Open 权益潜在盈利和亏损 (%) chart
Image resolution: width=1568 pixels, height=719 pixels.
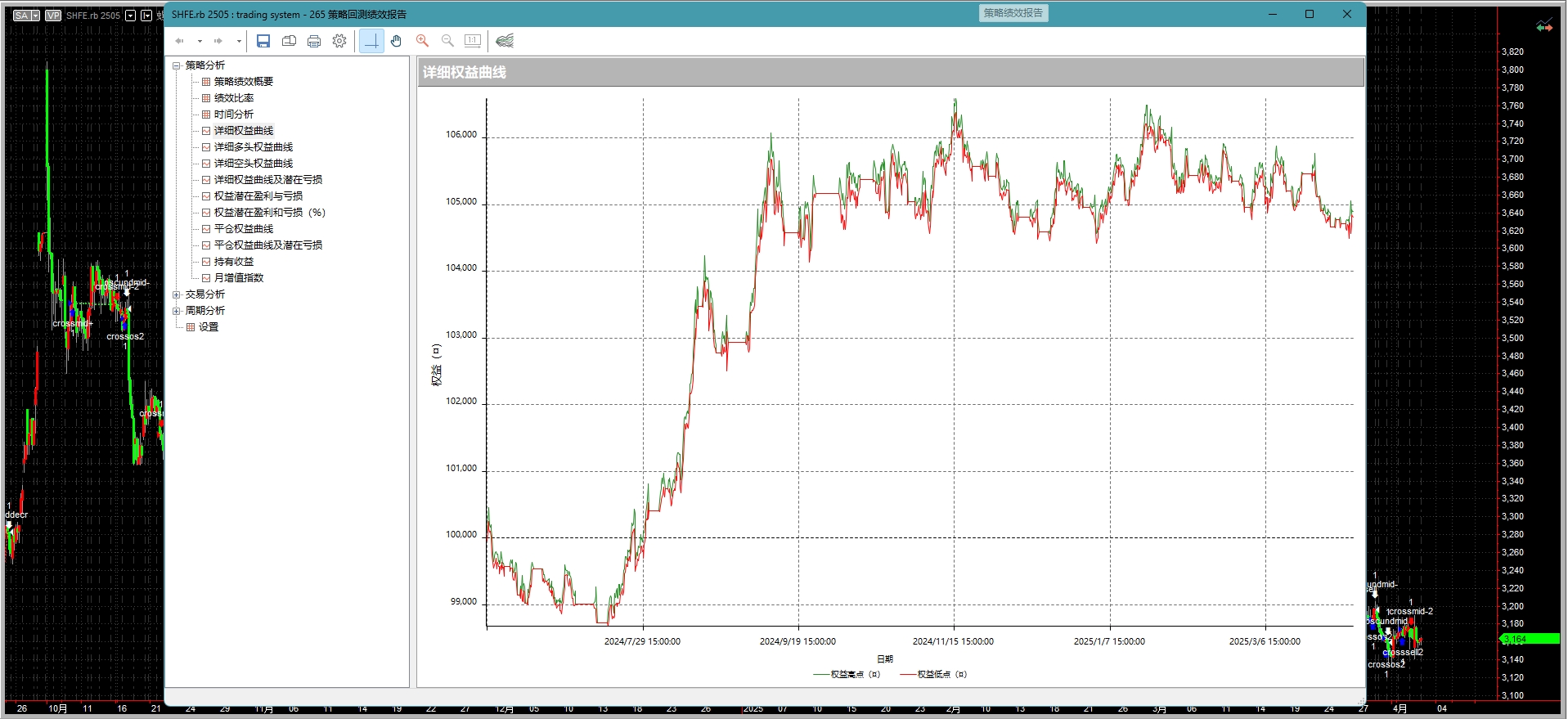coord(270,213)
